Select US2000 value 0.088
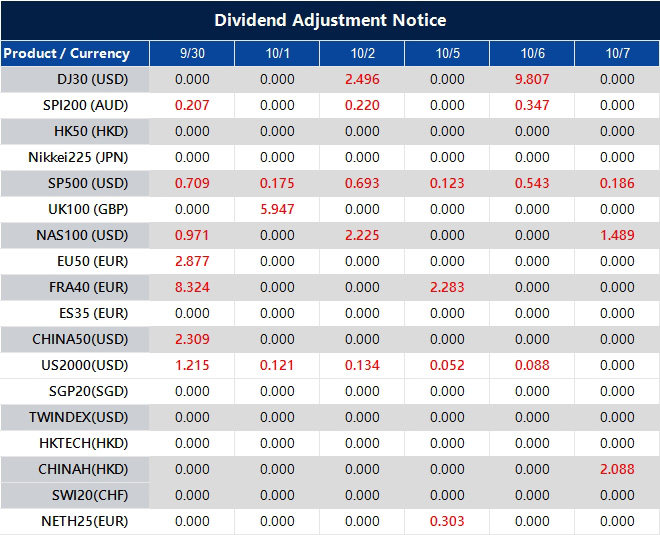The width and height of the screenshot is (660, 535). 532,365
